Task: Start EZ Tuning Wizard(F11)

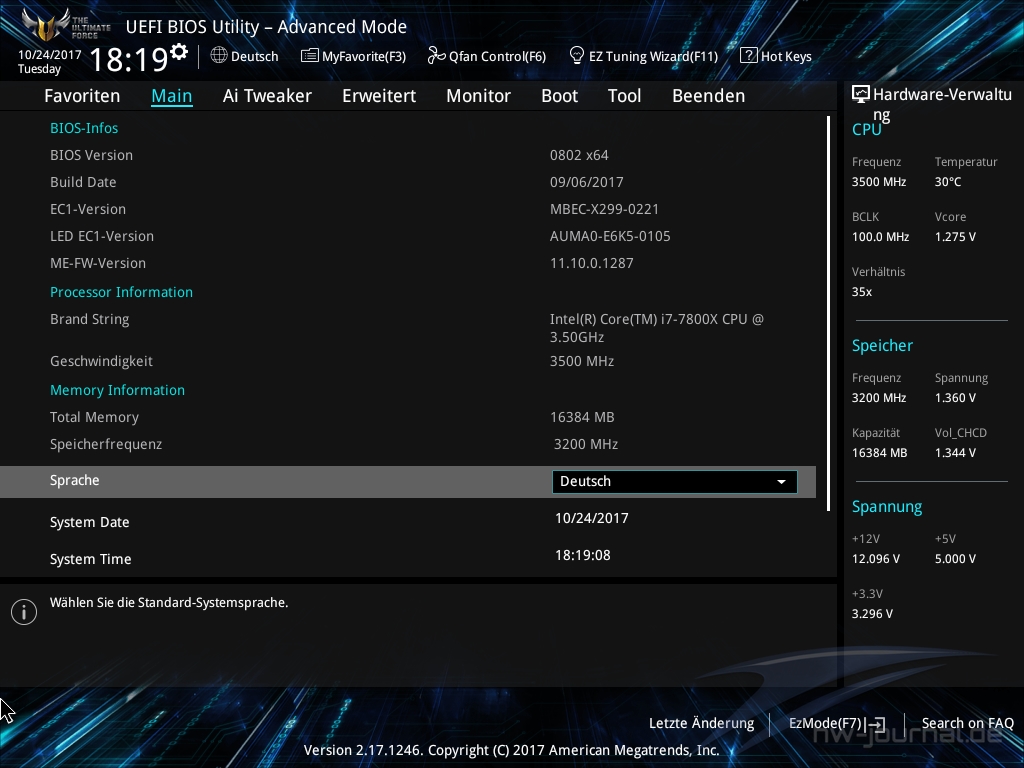Action: 643,56
